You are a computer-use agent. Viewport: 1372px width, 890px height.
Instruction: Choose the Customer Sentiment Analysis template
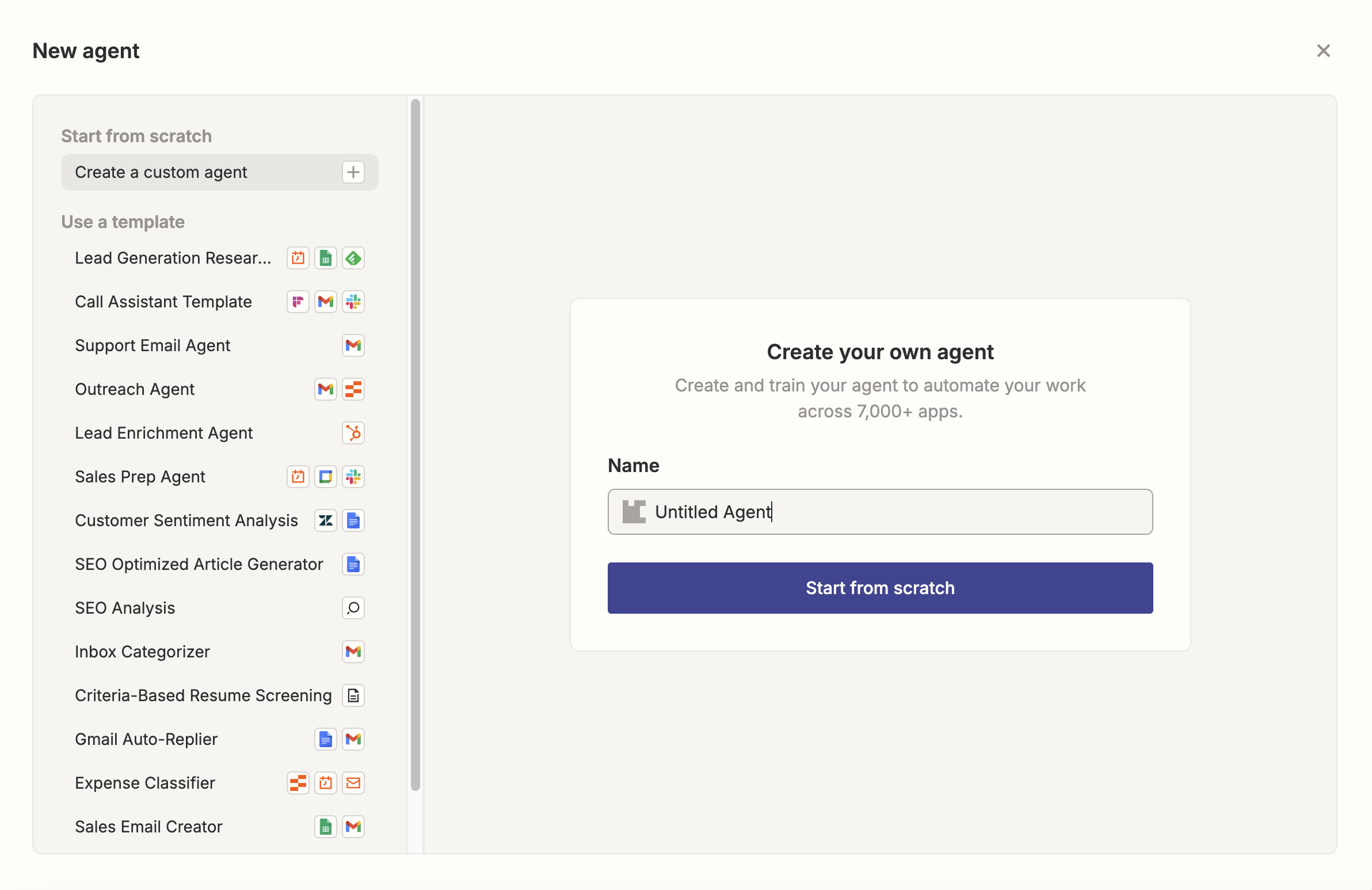point(219,521)
